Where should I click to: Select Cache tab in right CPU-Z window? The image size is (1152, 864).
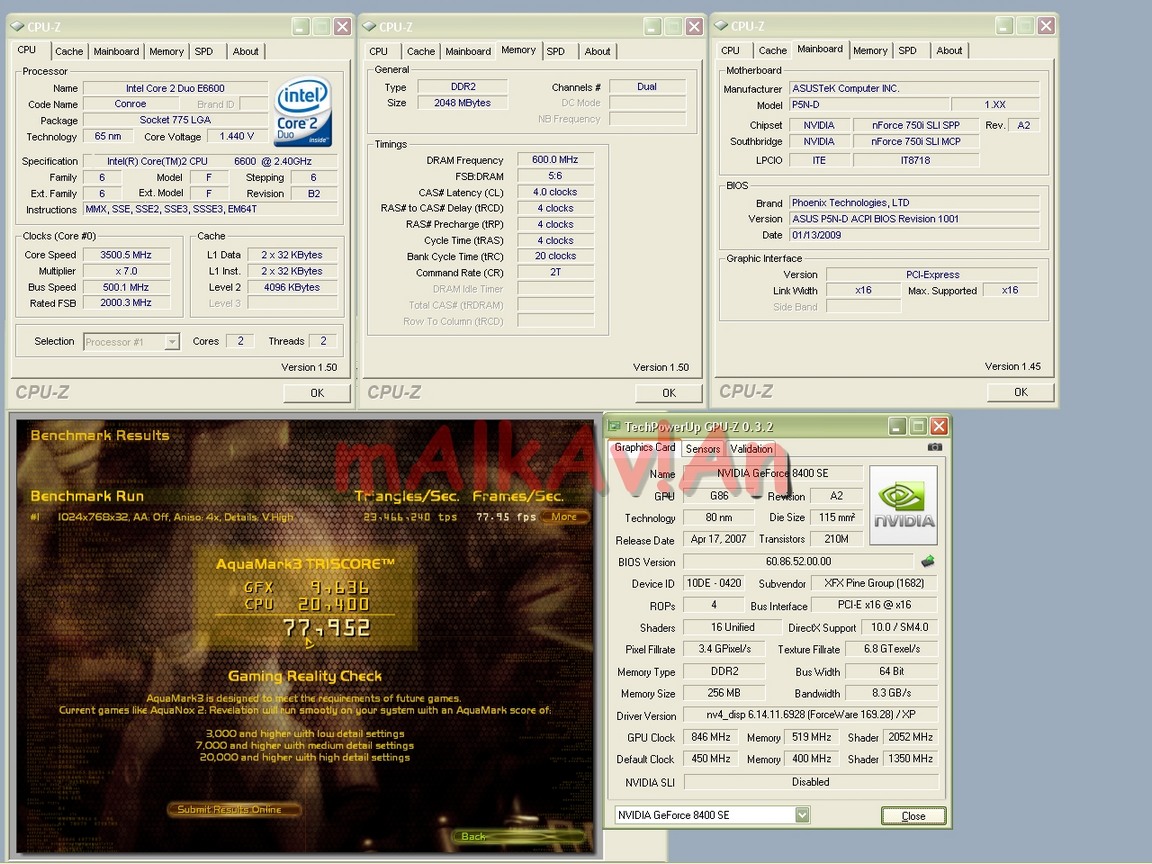[773, 51]
